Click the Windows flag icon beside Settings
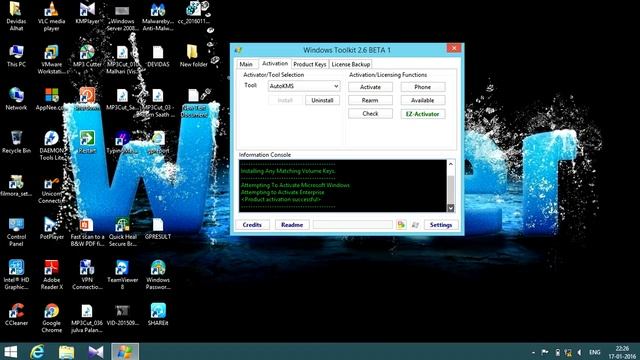The width and height of the screenshot is (640, 360). tap(415, 224)
